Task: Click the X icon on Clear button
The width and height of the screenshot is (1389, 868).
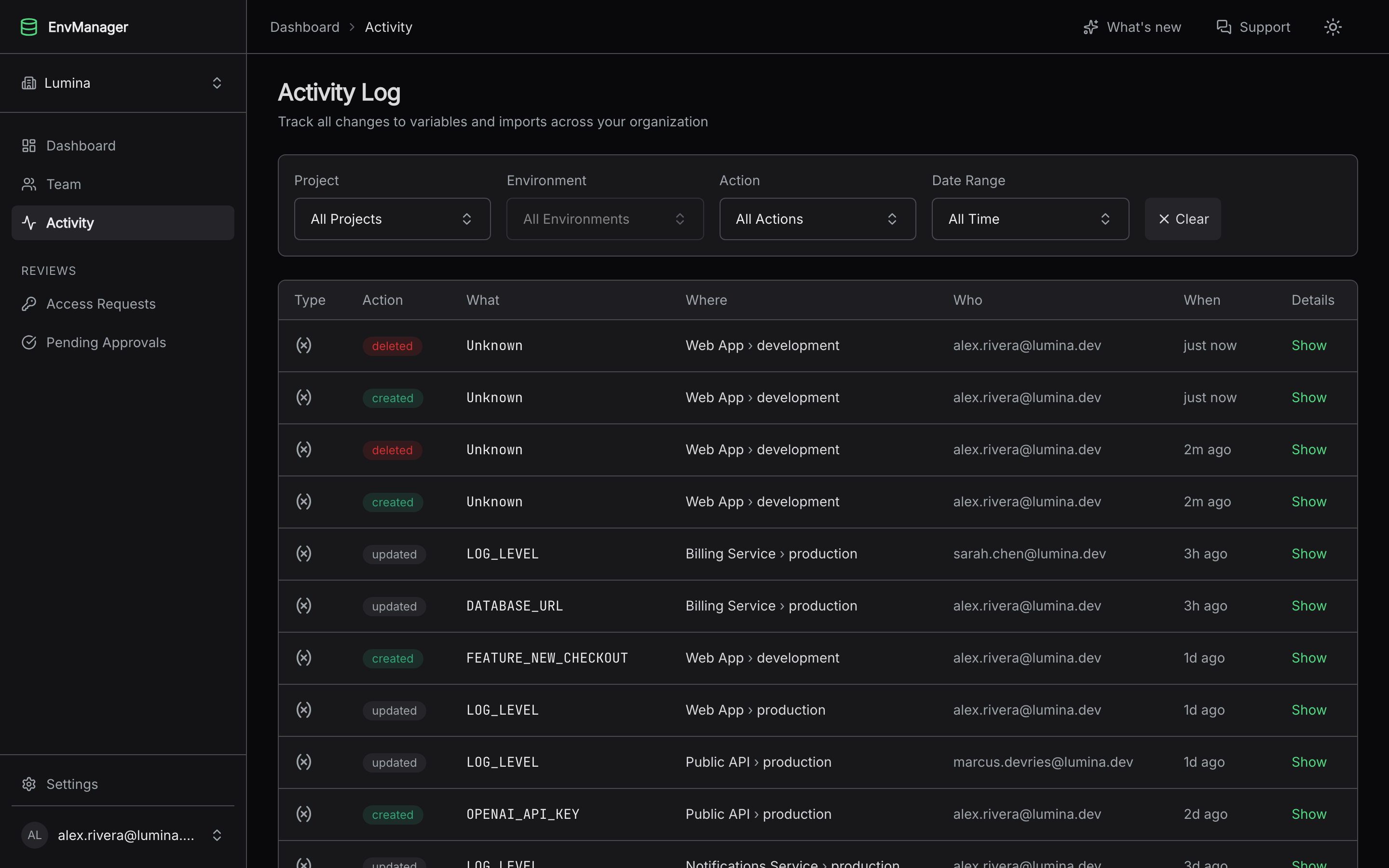Action: 1164,219
